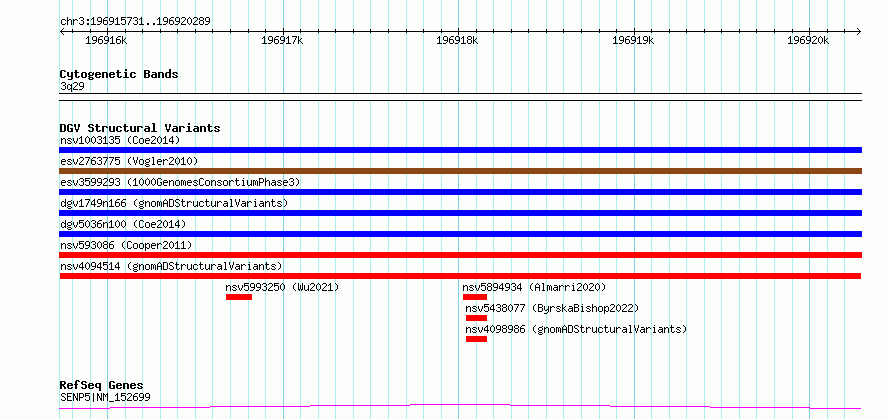Click the Cytogenetic Bands track title

pos(119,74)
